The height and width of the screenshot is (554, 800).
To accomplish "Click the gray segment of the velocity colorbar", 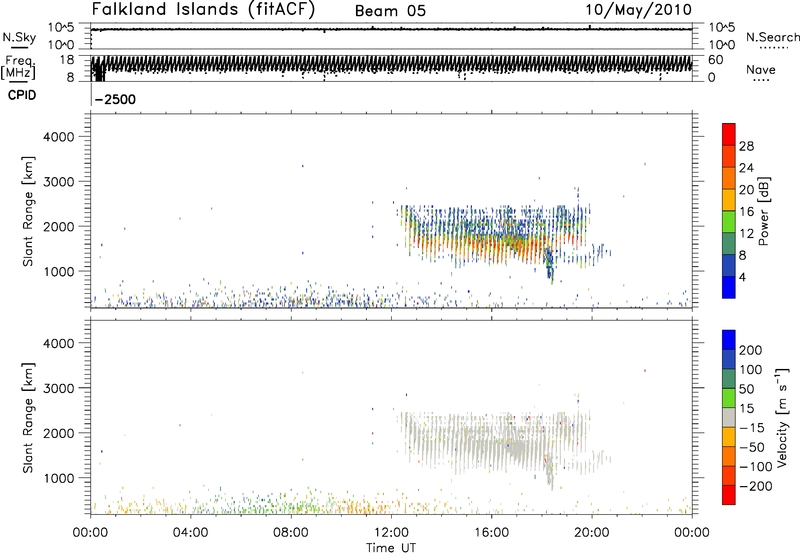I will 729,418.
